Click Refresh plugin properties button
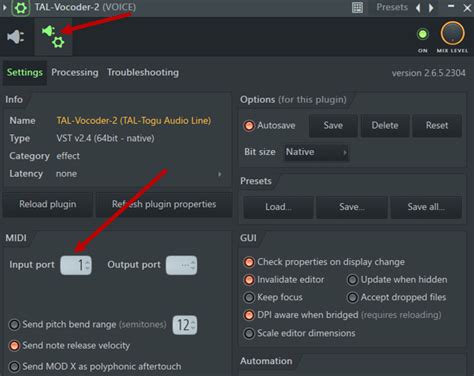 pyautogui.click(x=164, y=204)
